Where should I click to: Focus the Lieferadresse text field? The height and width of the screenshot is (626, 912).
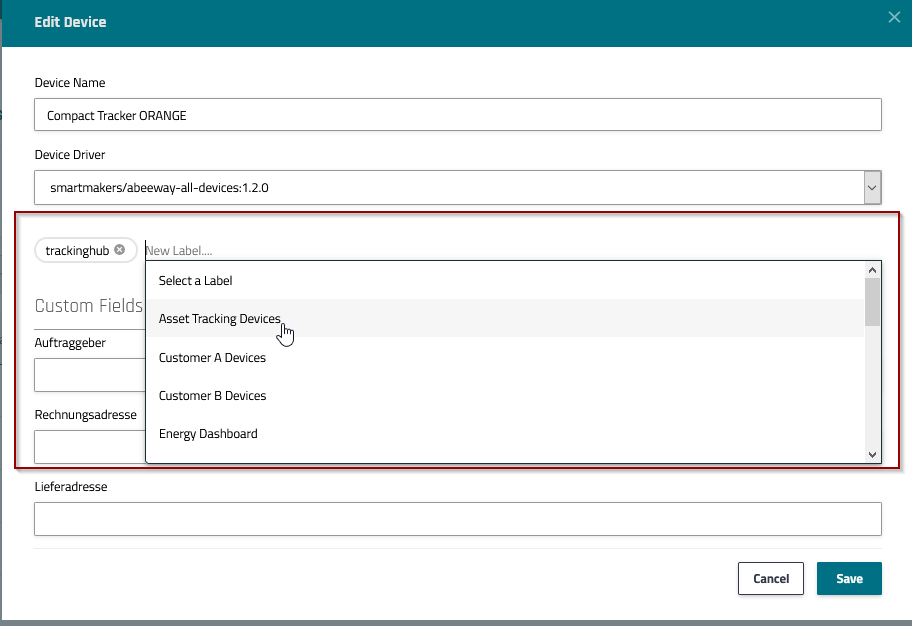[x=457, y=519]
